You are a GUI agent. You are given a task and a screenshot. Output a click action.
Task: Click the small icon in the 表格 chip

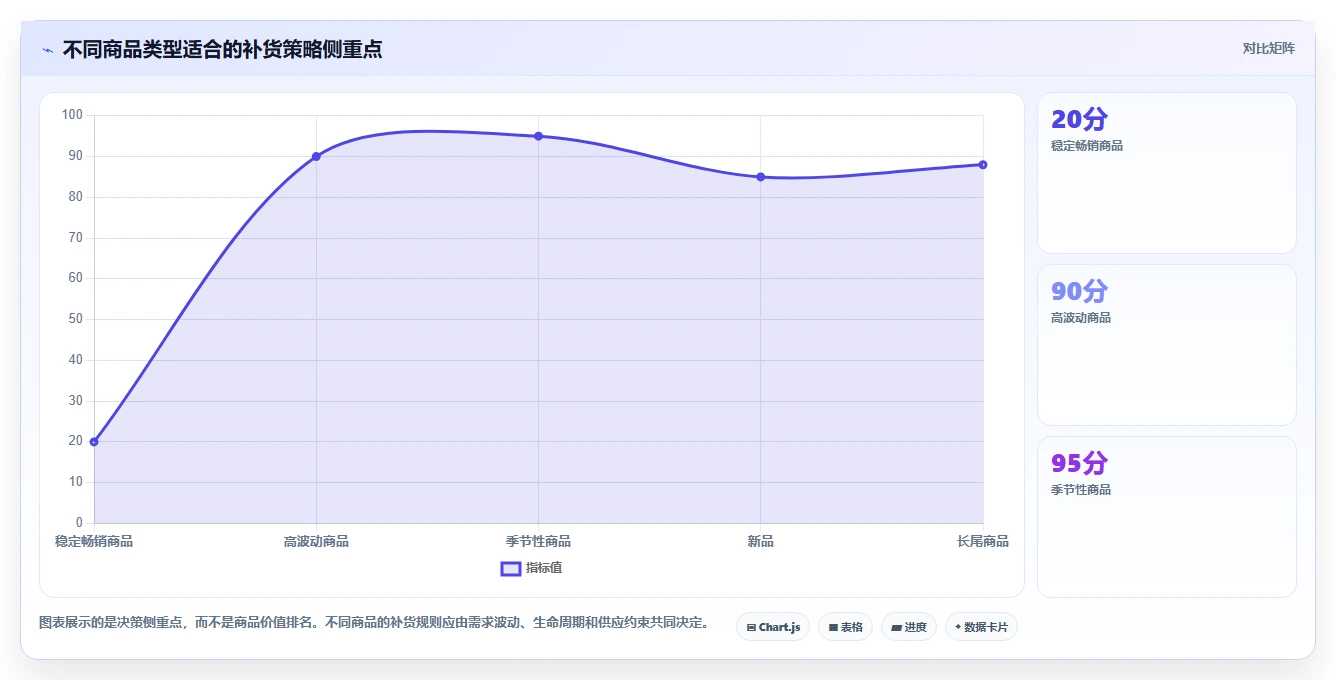point(833,628)
